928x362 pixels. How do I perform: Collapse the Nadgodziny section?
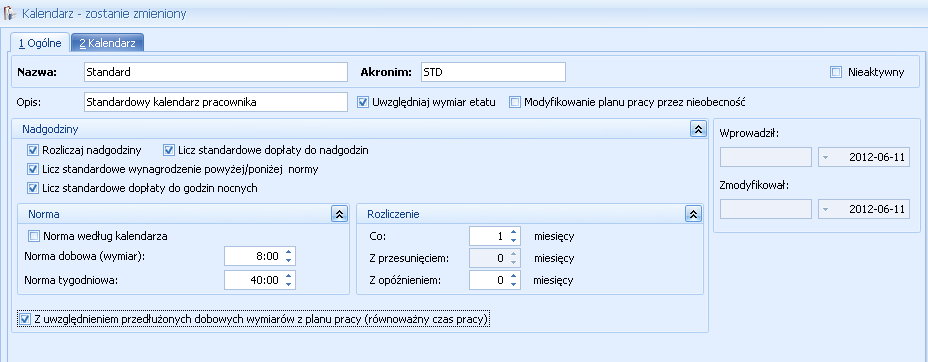pos(698,130)
